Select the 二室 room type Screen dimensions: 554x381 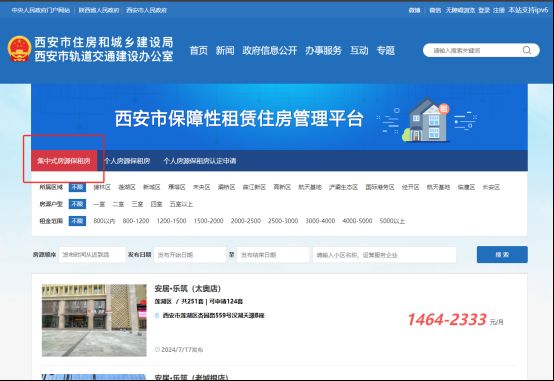[118, 204]
